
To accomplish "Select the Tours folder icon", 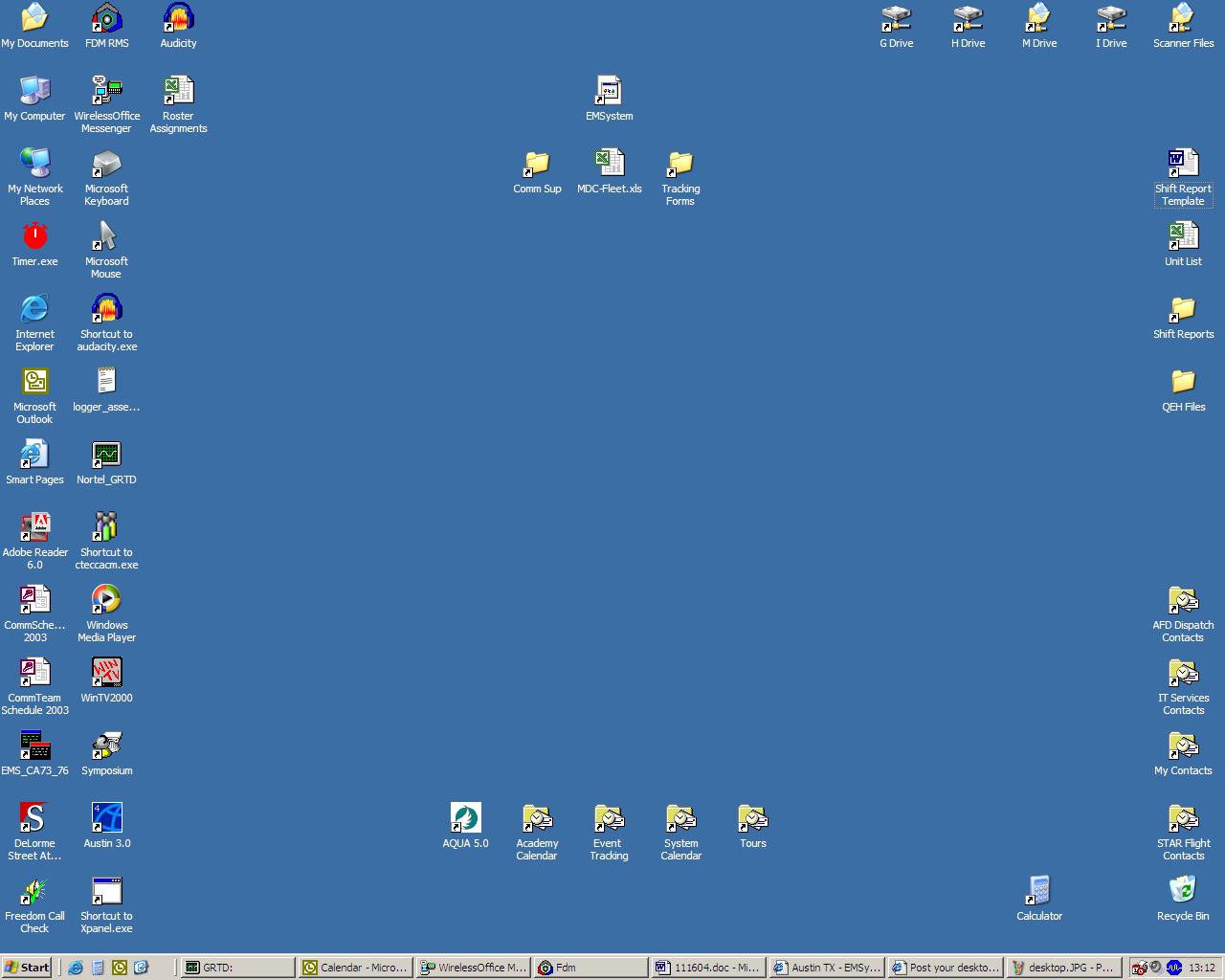I will (x=752, y=826).
